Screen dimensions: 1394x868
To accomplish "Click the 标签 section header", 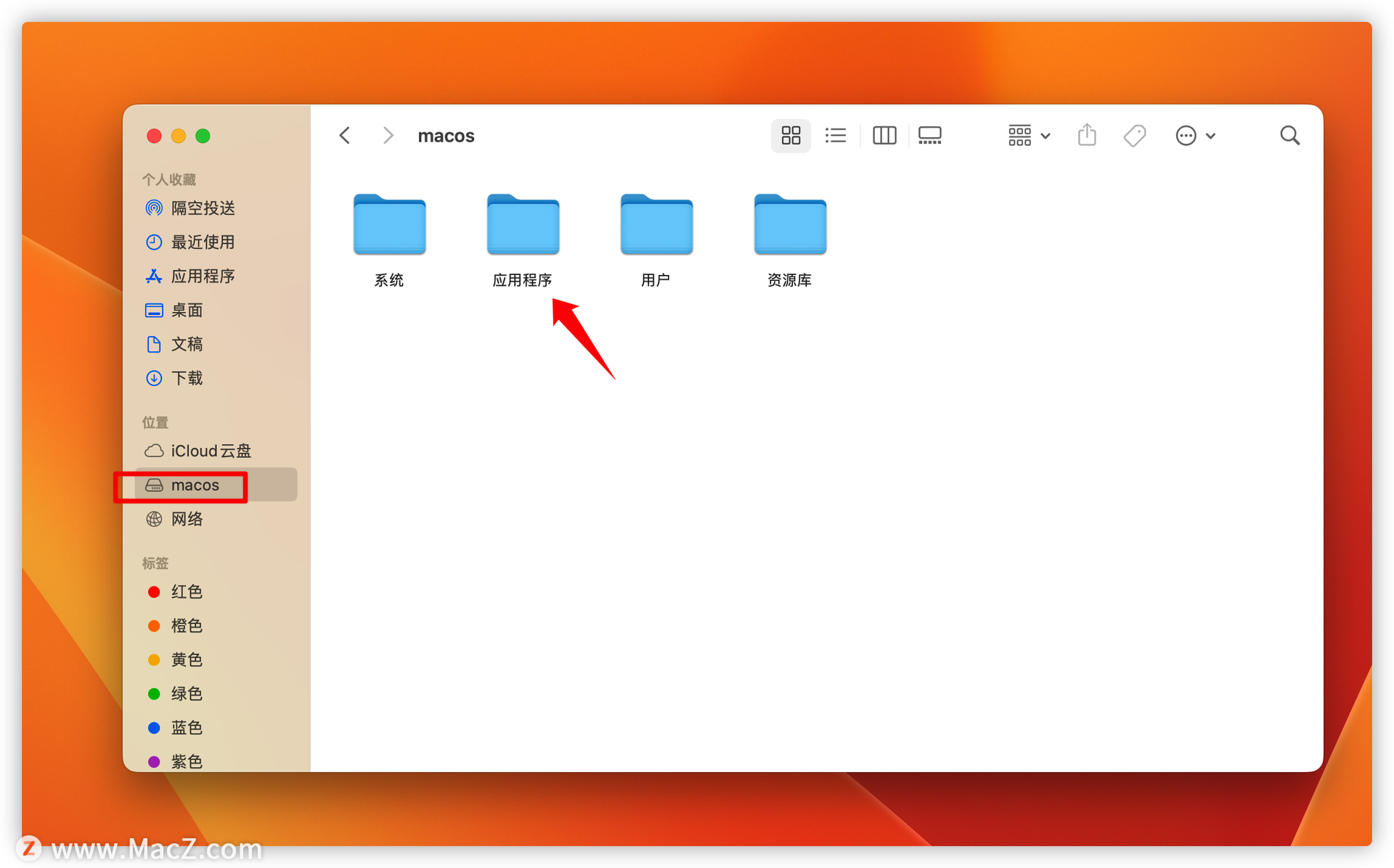I will coord(155,563).
